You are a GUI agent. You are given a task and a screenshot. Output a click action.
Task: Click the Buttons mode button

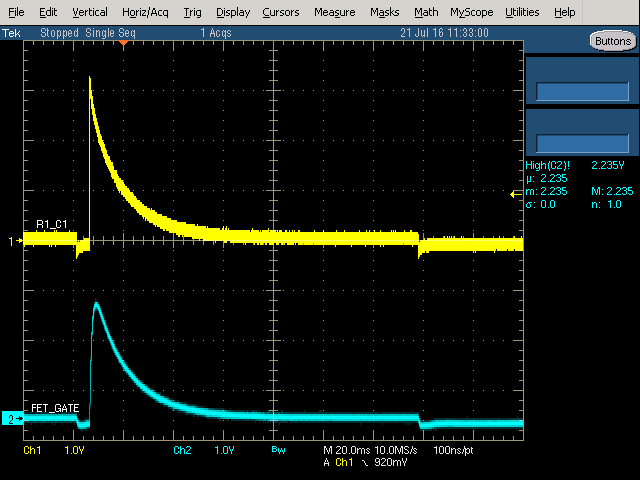tap(613, 41)
